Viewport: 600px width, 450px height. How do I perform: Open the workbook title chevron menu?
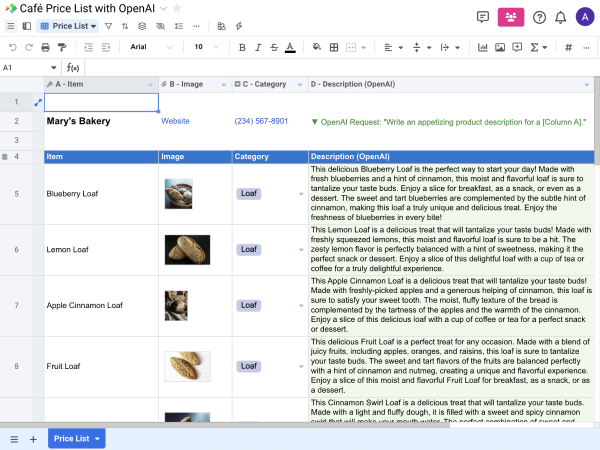pyautogui.click(x=163, y=8)
